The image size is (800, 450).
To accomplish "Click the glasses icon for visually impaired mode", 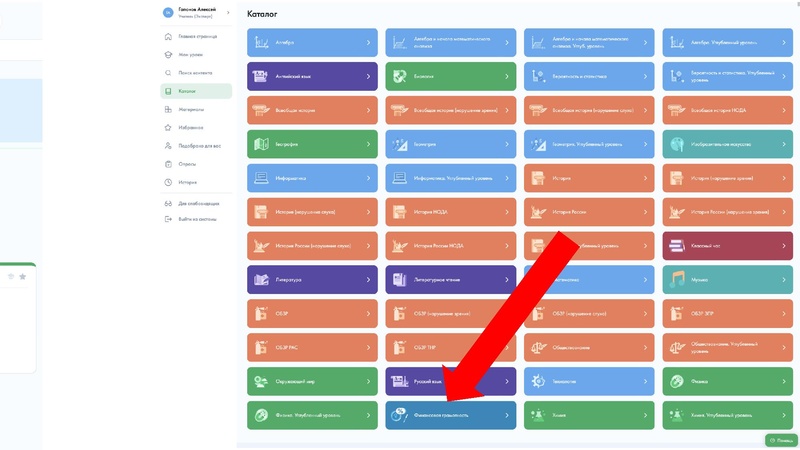I will (x=167, y=203).
